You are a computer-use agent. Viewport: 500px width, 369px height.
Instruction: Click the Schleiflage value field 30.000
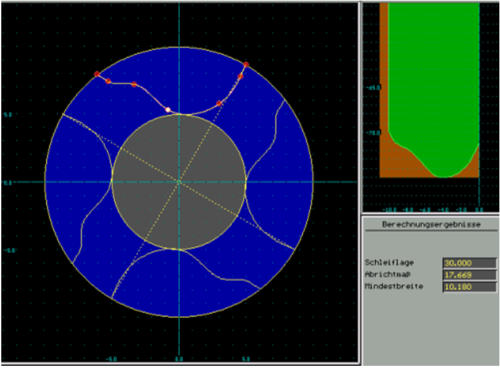pyautogui.click(x=469, y=263)
